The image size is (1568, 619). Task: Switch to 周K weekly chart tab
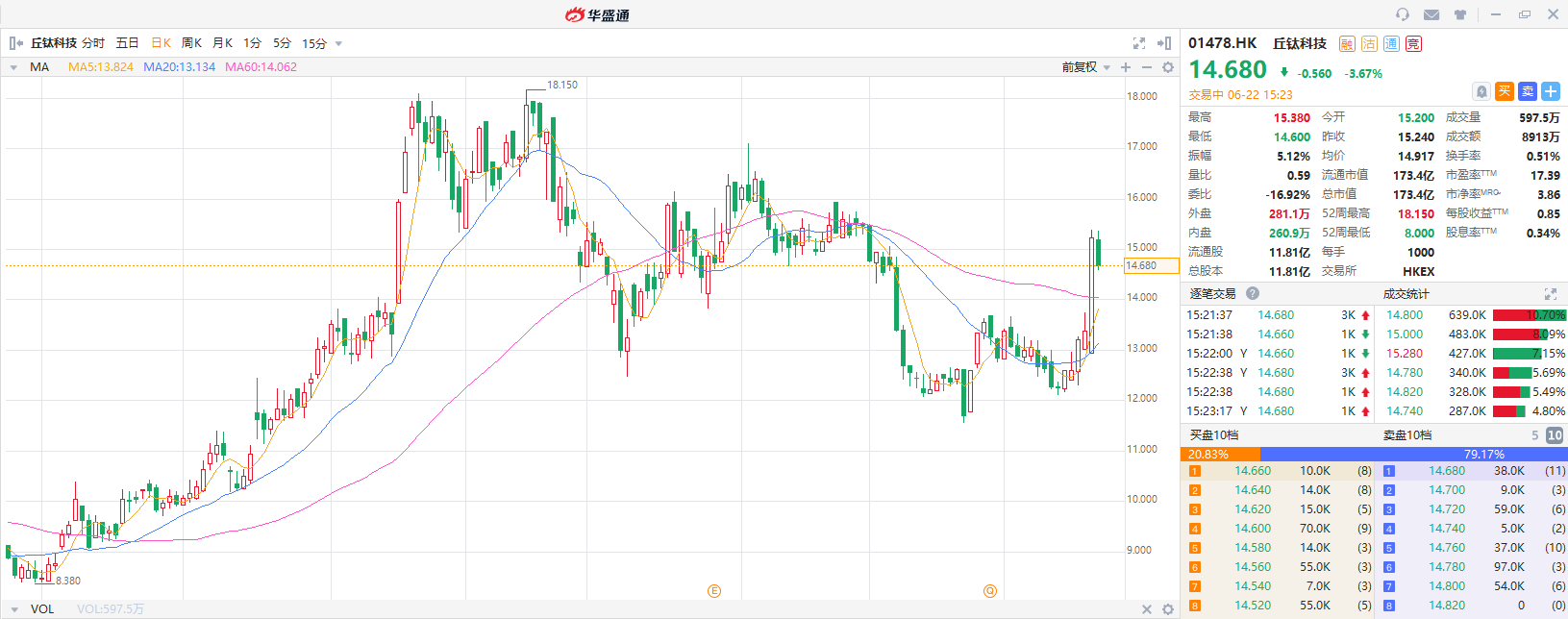191,43
